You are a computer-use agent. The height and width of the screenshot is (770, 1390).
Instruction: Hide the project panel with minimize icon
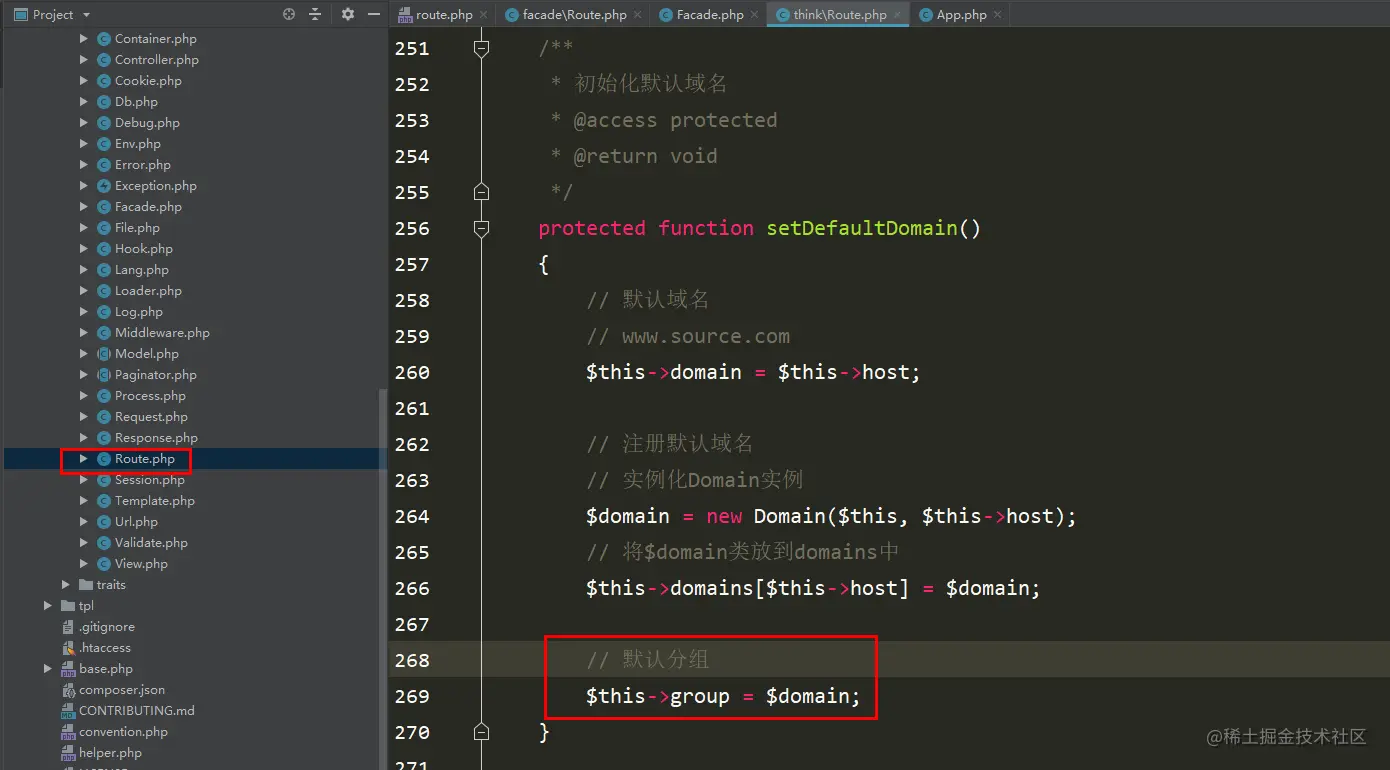pyautogui.click(x=374, y=14)
